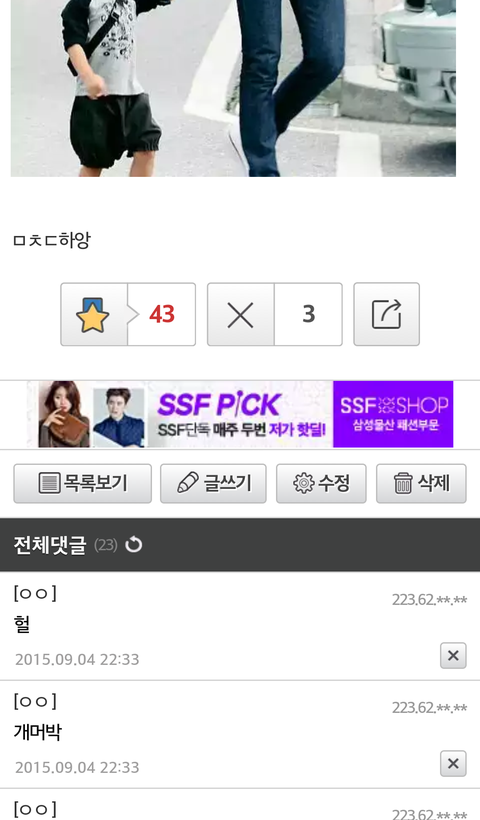Click the 수정 edit button
This screenshot has height=820, width=480.
click(x=321, y=483)
